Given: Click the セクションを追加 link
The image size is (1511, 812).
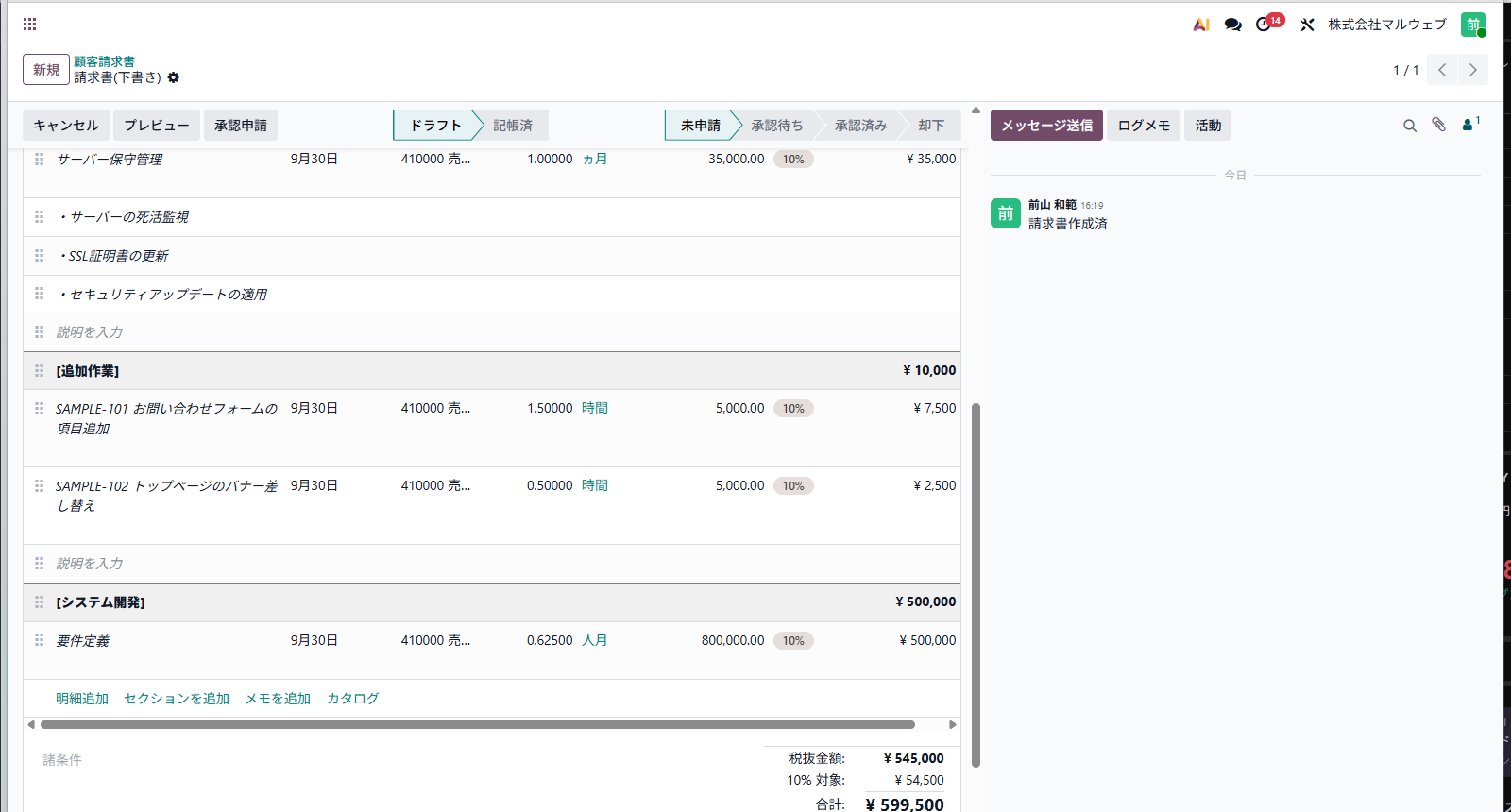Looking at the screenshot, I should 177,699.
